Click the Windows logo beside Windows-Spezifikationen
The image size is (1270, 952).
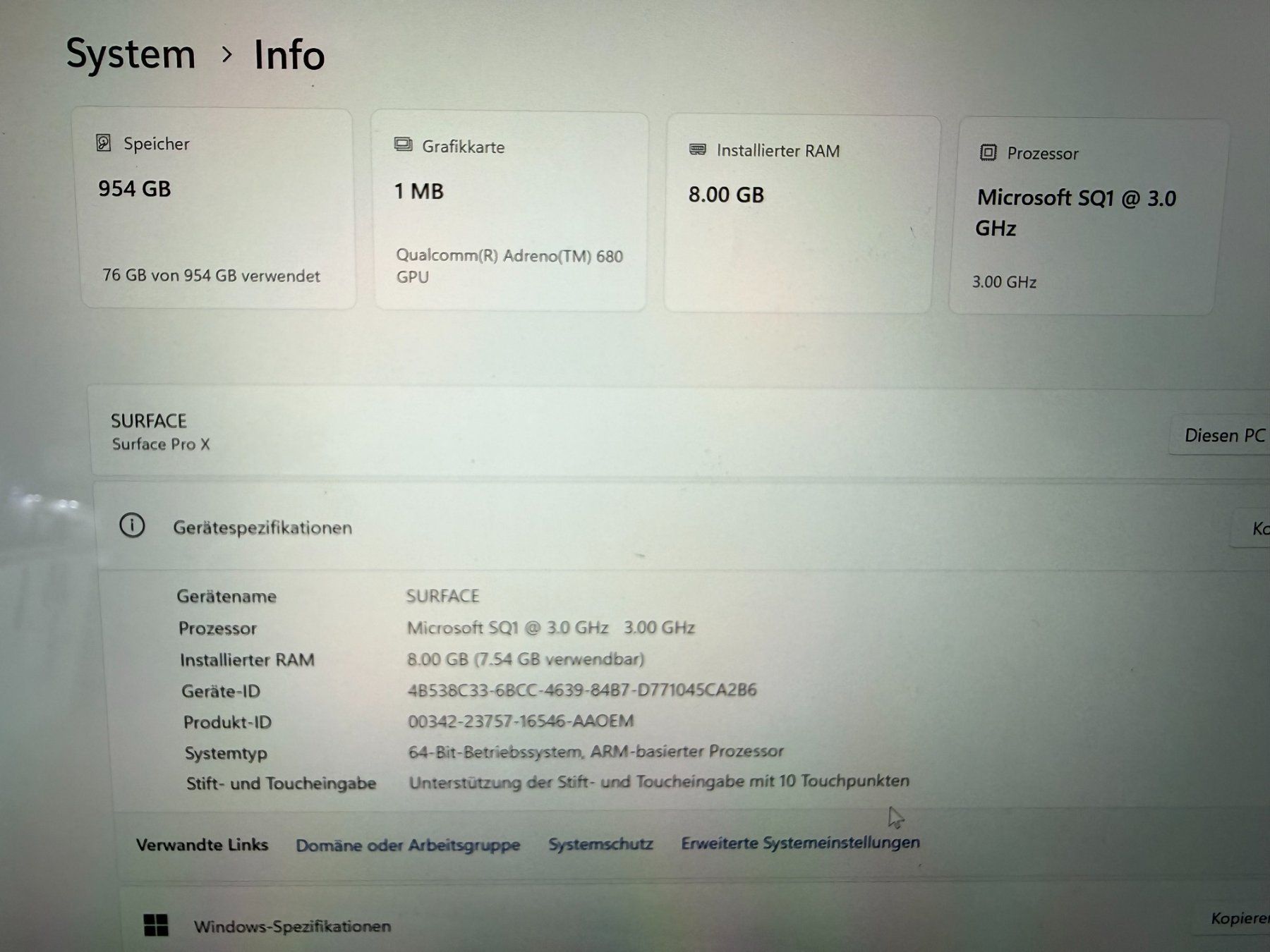pyautogui.click(x=156, y=924)
